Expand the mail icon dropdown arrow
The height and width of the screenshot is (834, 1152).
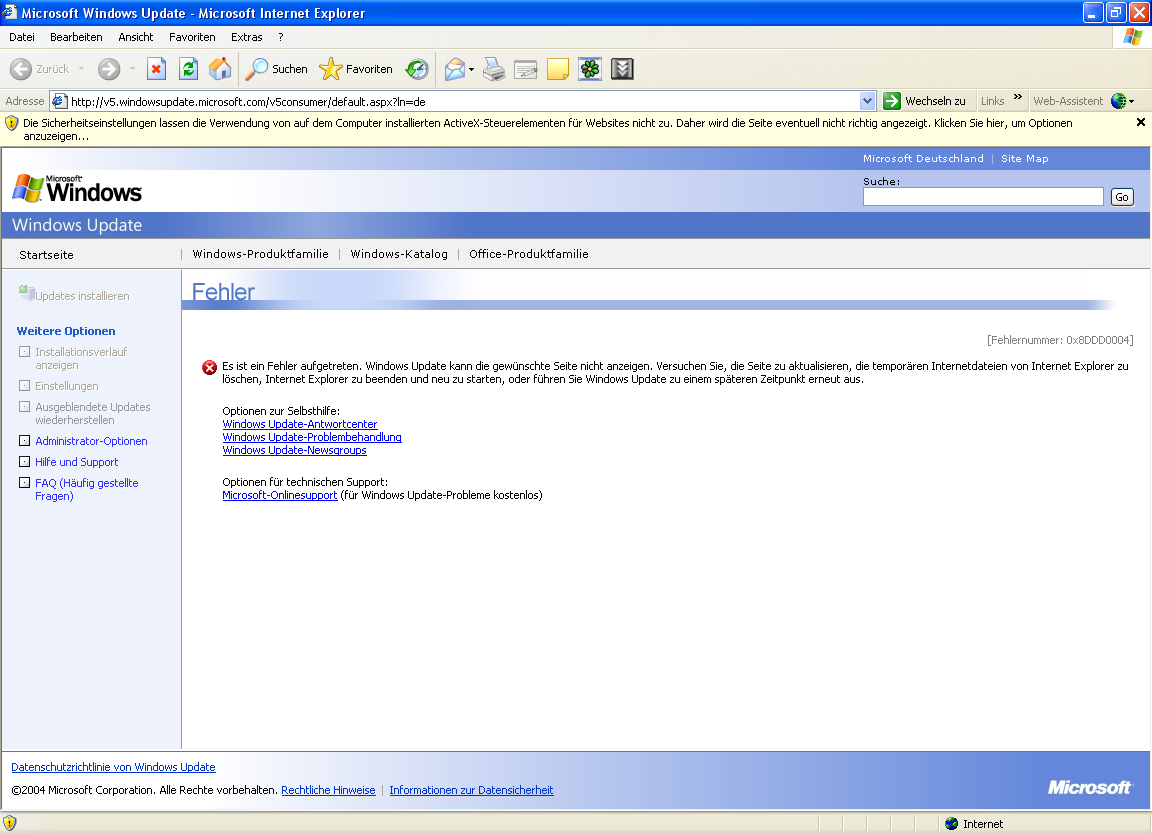point(471,70)
